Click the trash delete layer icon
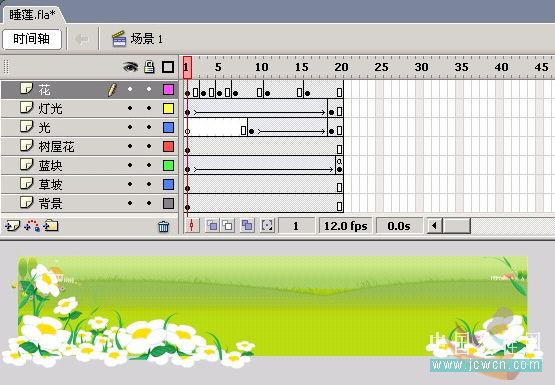 pyautogui.click(x=164, y=226)
